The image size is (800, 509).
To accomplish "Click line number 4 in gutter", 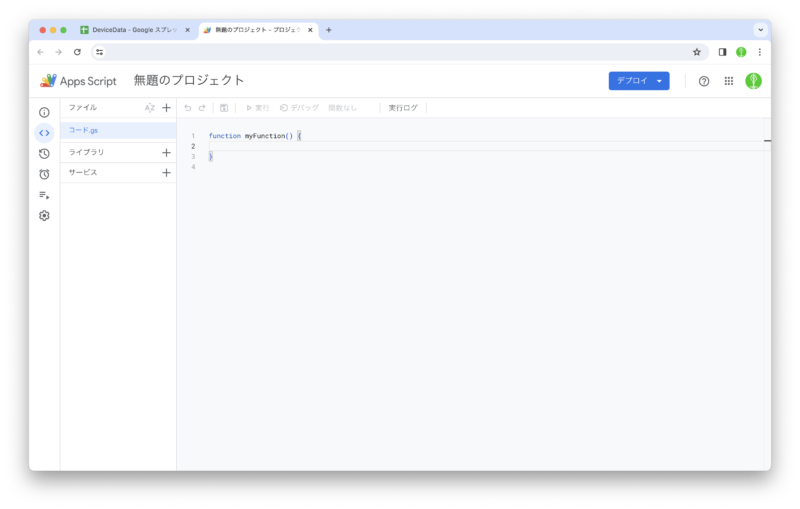I will [x=193, y=167].
